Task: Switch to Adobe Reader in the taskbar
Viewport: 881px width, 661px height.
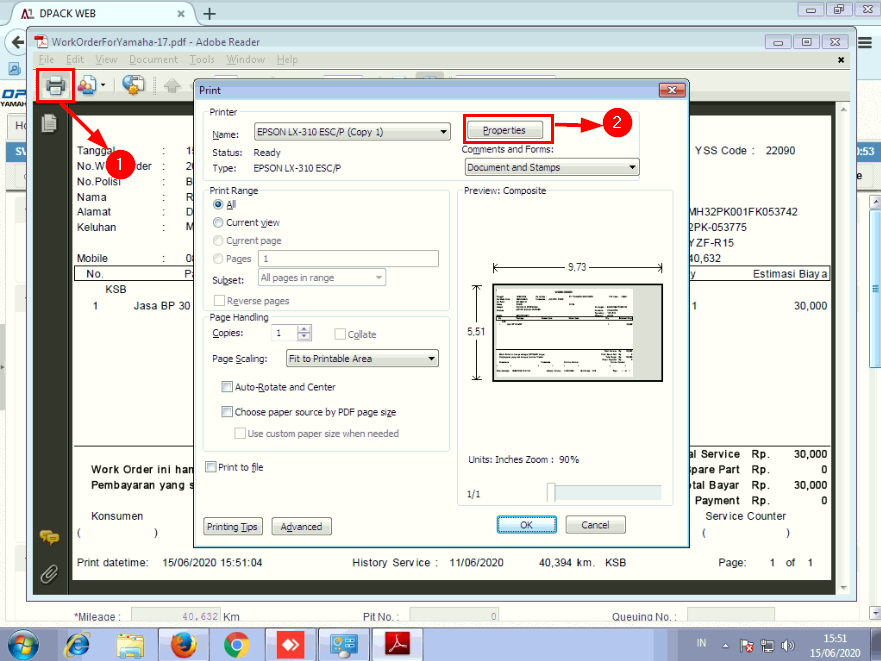Action: [x=397, y=645]
